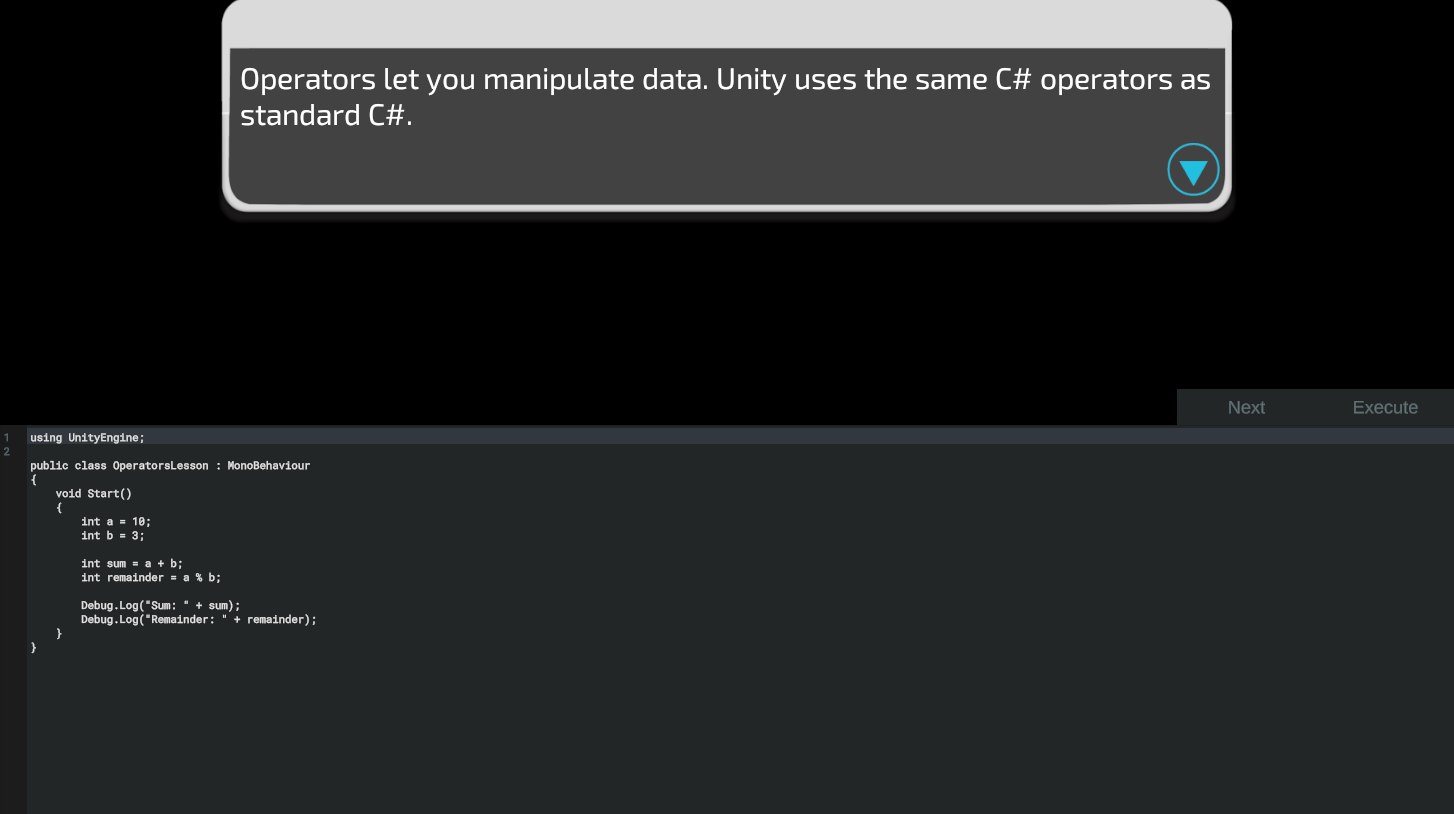This screenshot has width=1454, height=814.
Task: Click the Execute button
Action: [1385, 407]
